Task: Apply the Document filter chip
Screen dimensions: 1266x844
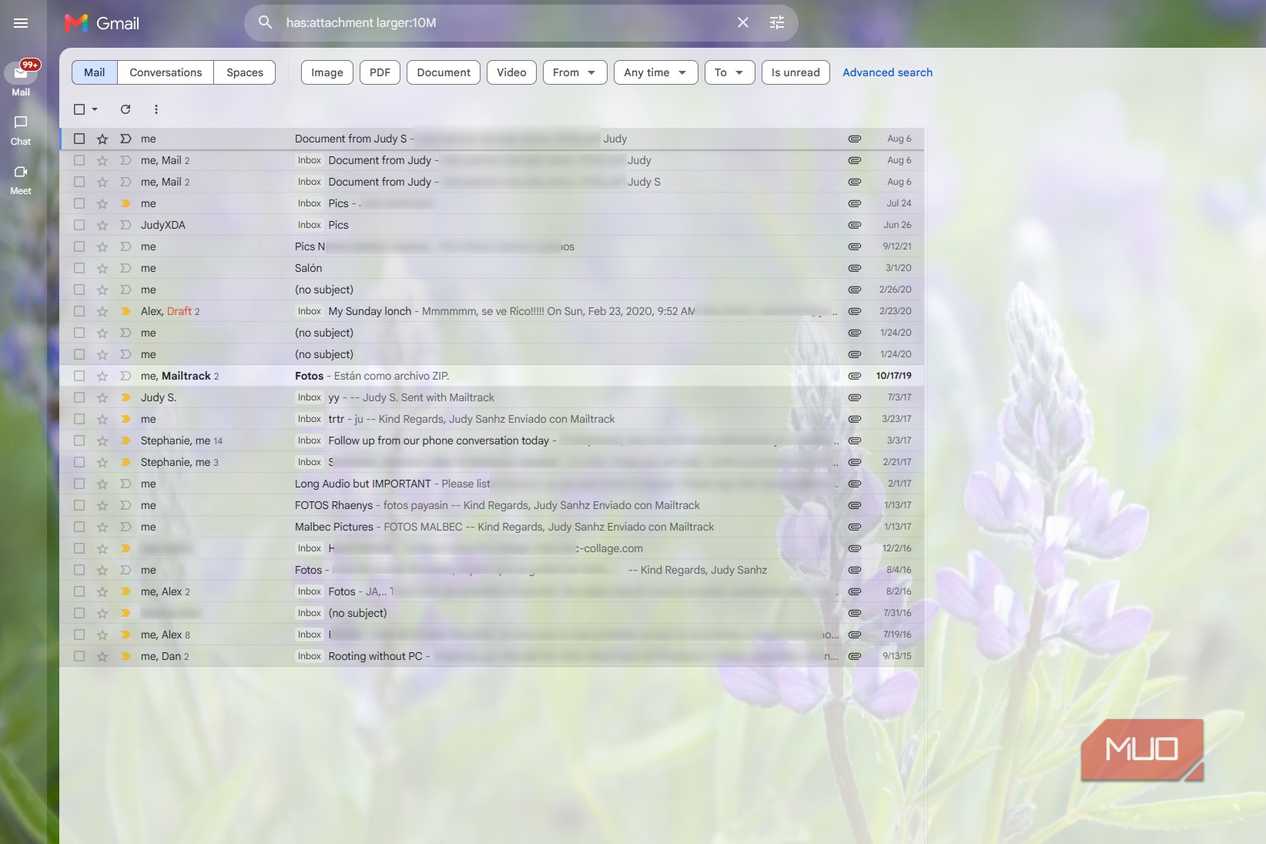Action: (x=443, y=72)
